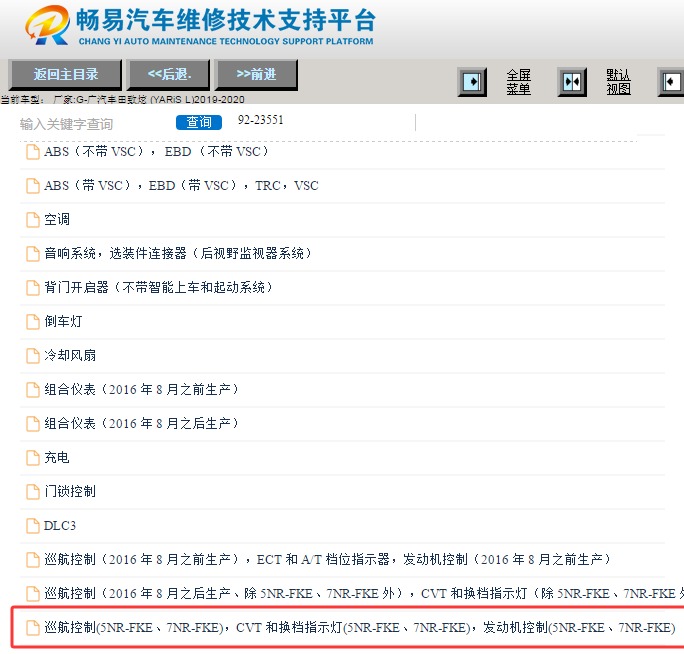Viewport: 684px width, 654px height.
Task: Click the file icon beside DLC3
Action: (x=33, y=526)
